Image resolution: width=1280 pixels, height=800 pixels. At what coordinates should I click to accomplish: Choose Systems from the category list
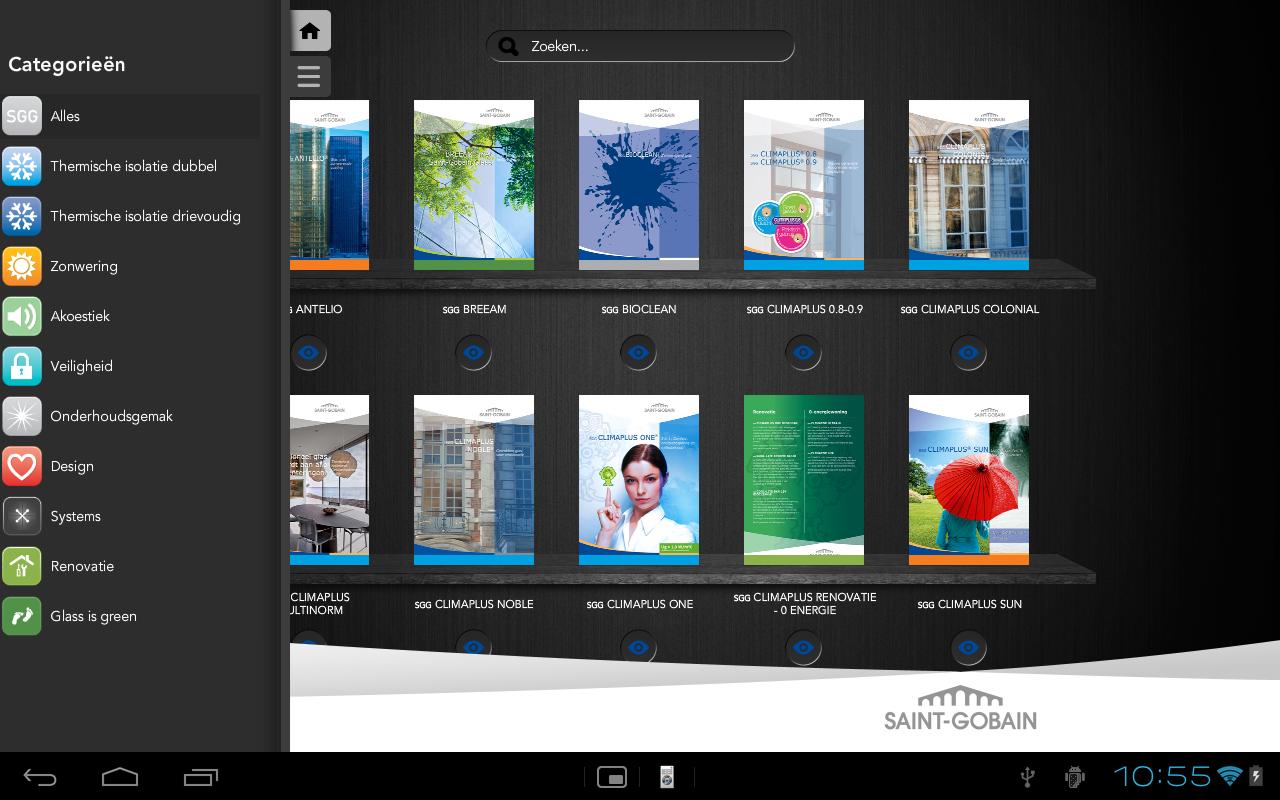[75, 516]
